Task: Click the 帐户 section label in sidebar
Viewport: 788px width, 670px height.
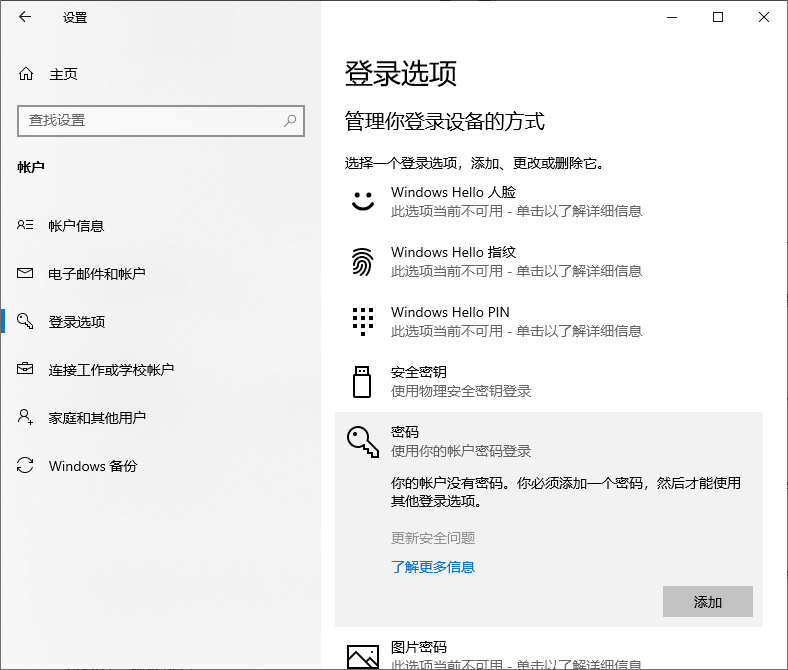Action: 31,167
